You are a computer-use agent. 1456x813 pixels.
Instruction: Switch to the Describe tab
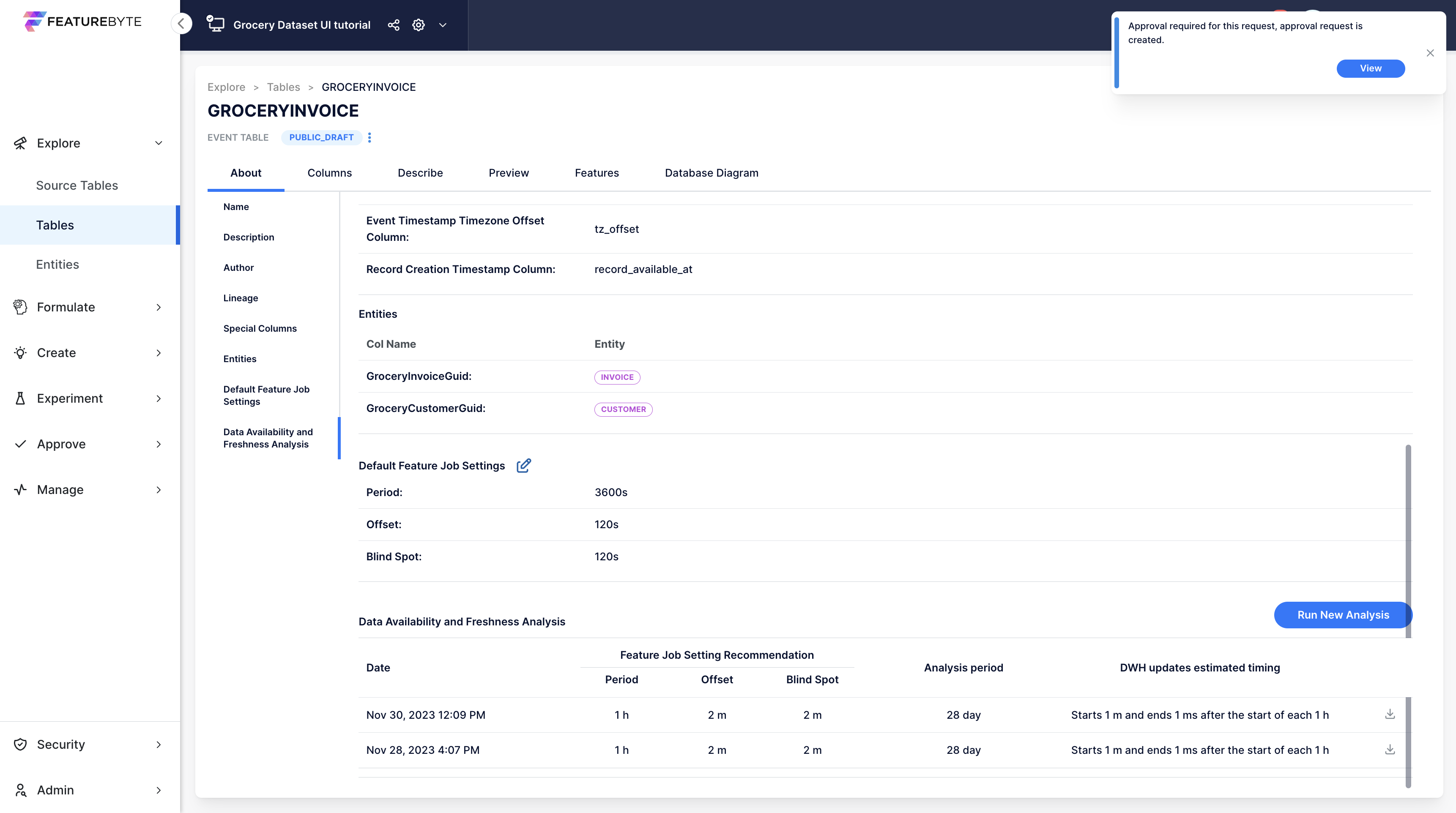420,173
